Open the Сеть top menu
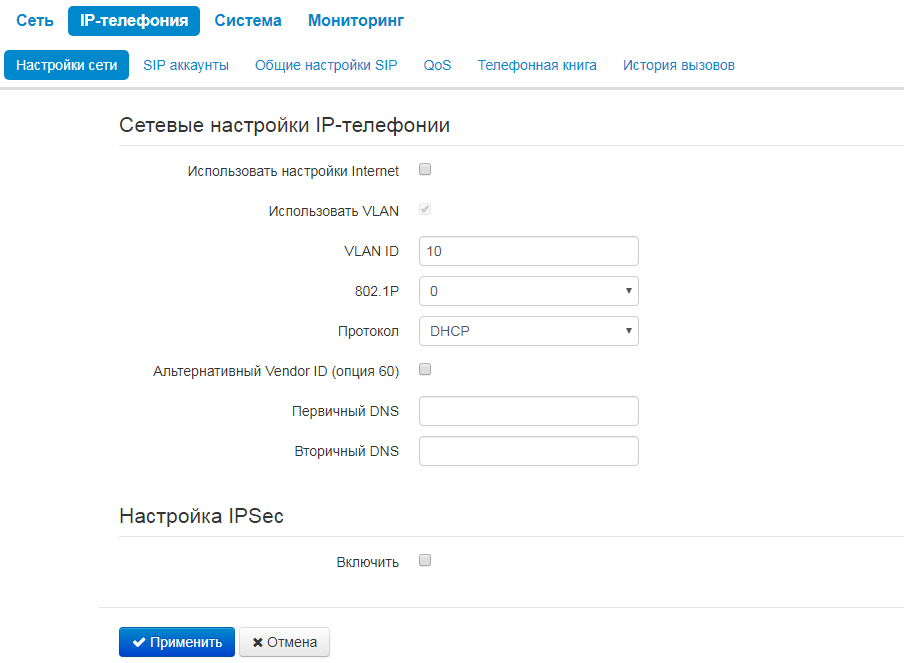The height and width of the screenshot is (663, 904). click(x=35, y=20)
